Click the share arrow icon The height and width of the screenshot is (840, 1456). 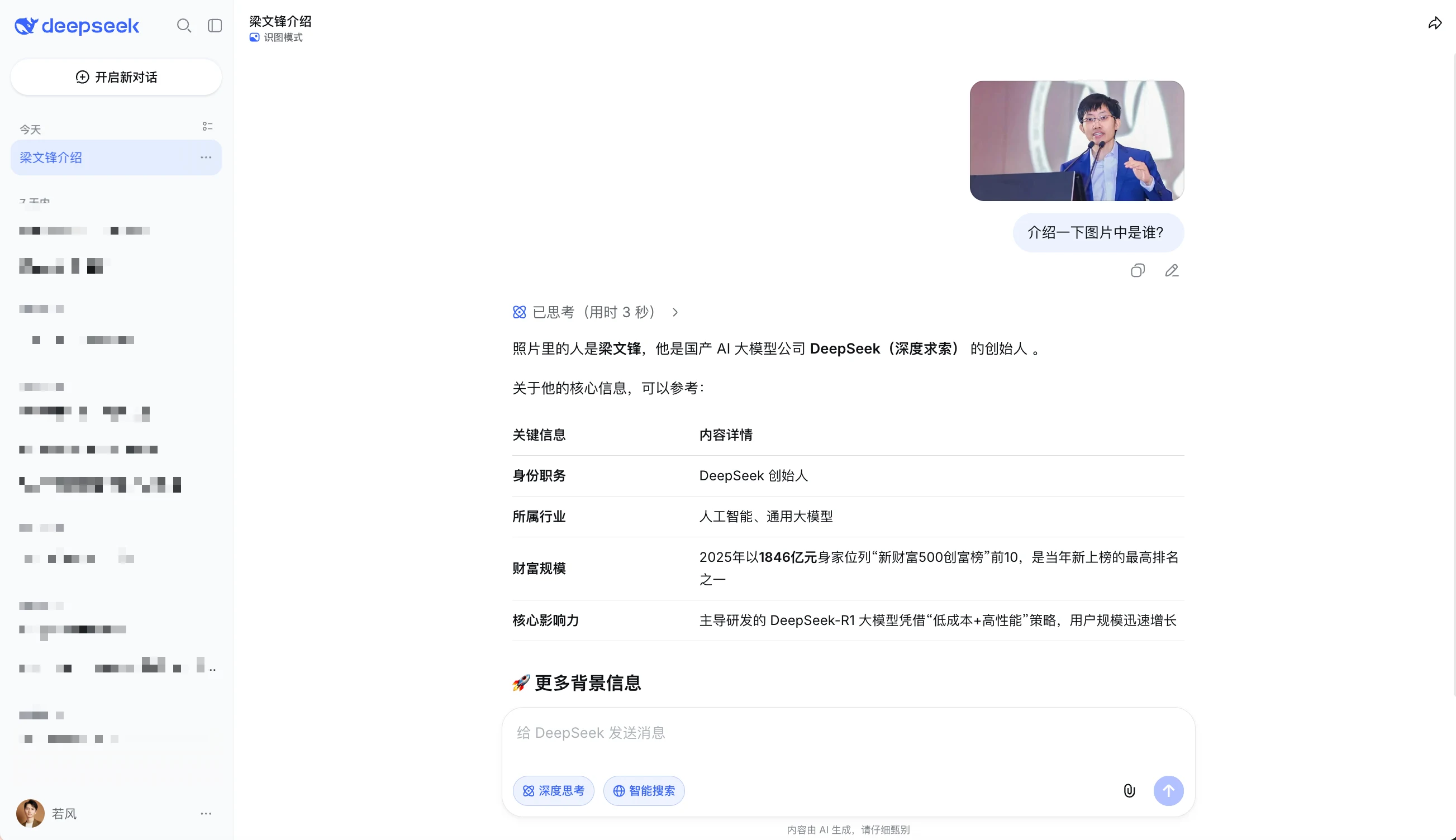1435,23
